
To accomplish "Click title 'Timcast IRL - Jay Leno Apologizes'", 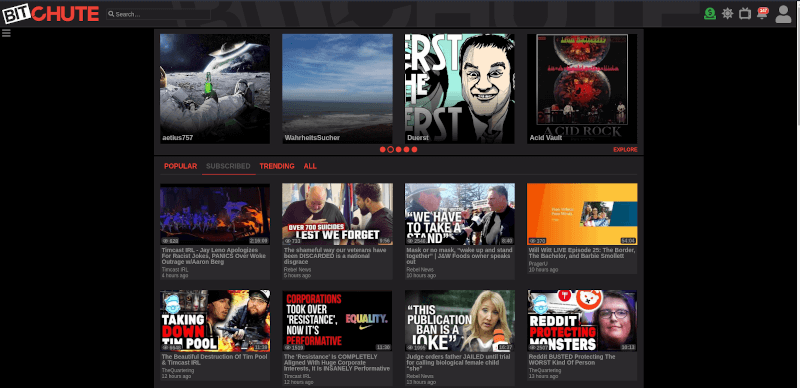I will [214, 256].
